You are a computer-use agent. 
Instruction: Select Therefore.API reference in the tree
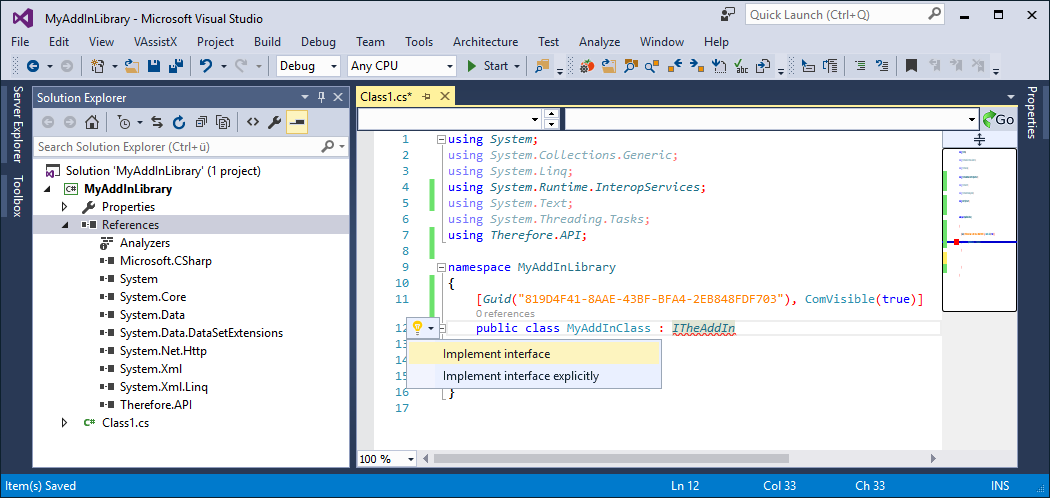coord(156,404)
